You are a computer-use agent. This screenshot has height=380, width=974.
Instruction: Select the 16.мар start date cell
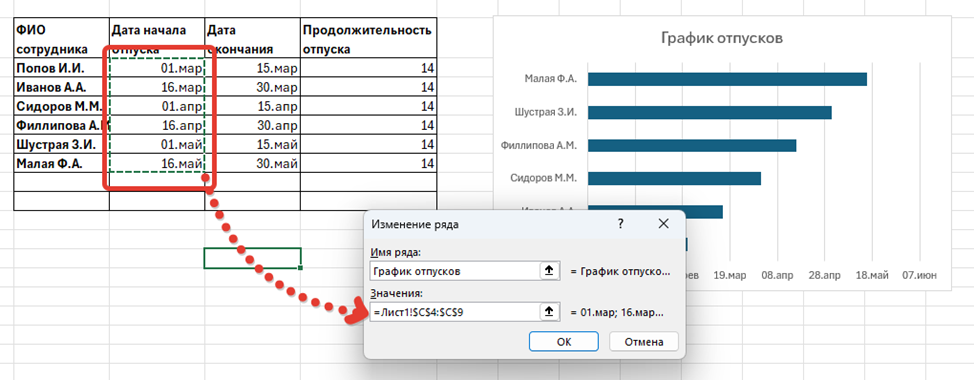[x=157, y=87]
